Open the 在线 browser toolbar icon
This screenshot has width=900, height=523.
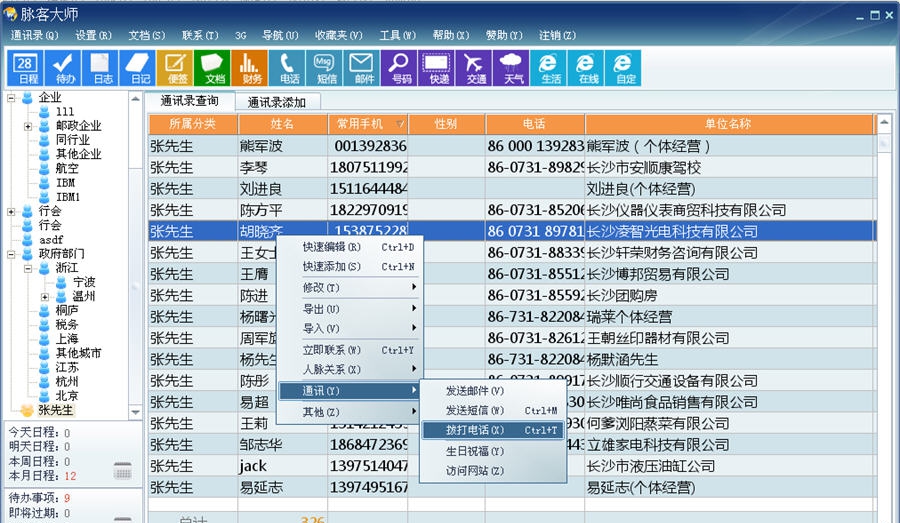point(585,68)
